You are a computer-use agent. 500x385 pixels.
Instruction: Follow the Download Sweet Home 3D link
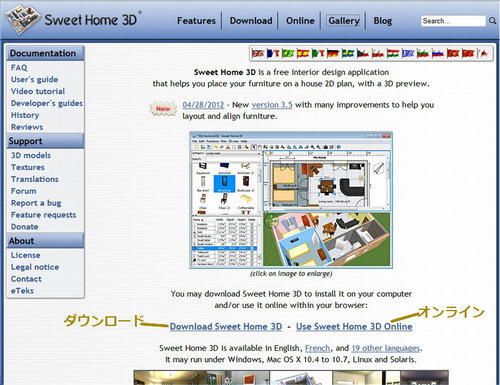point(226,326)
